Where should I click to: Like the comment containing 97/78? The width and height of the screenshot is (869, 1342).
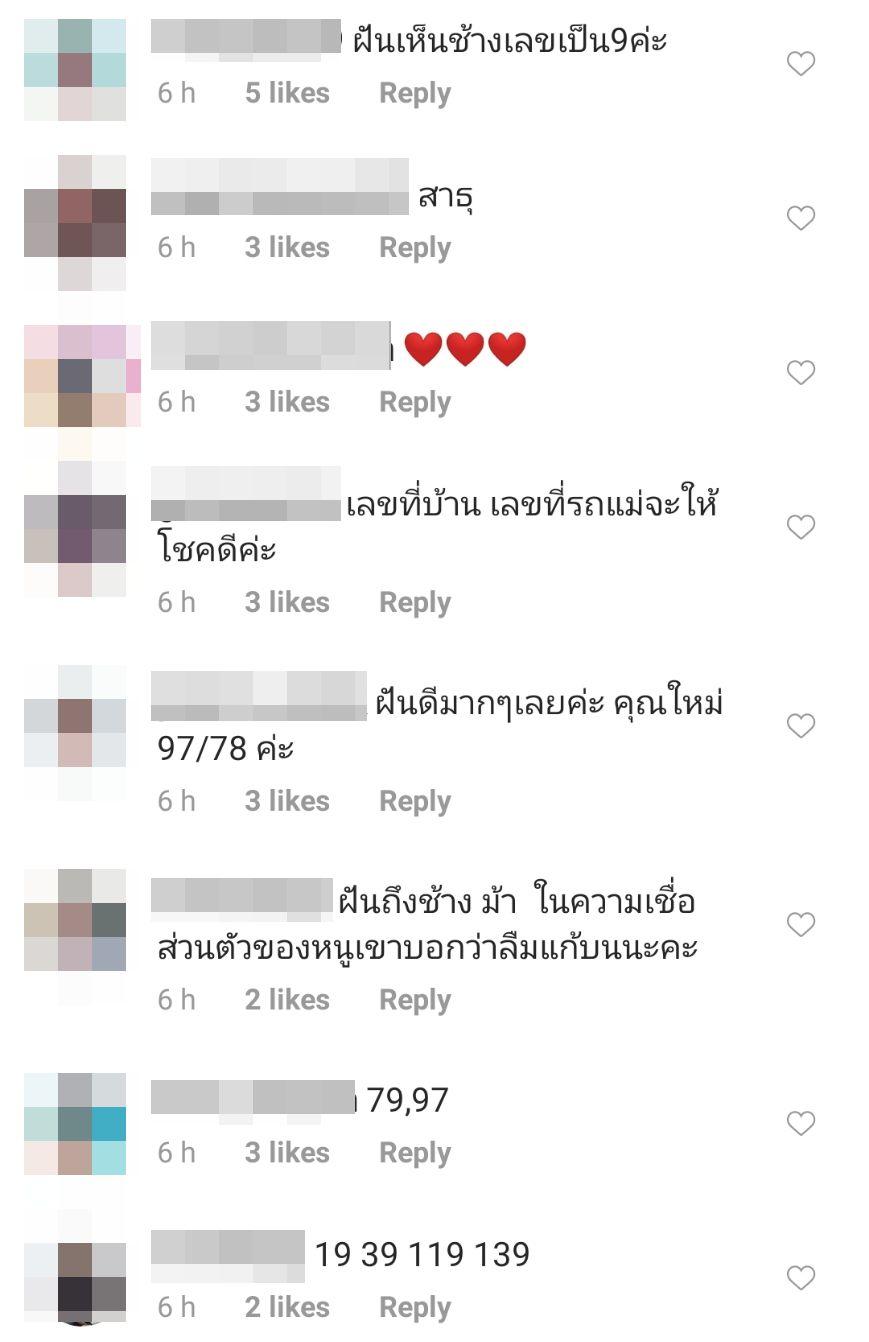tap(801, 726)
